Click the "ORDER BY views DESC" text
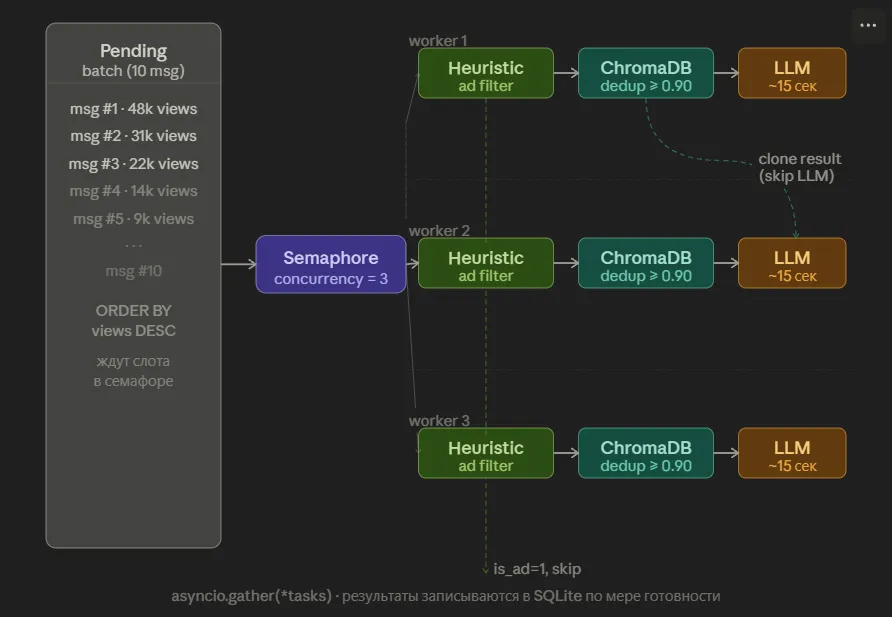 coord(134,321)
